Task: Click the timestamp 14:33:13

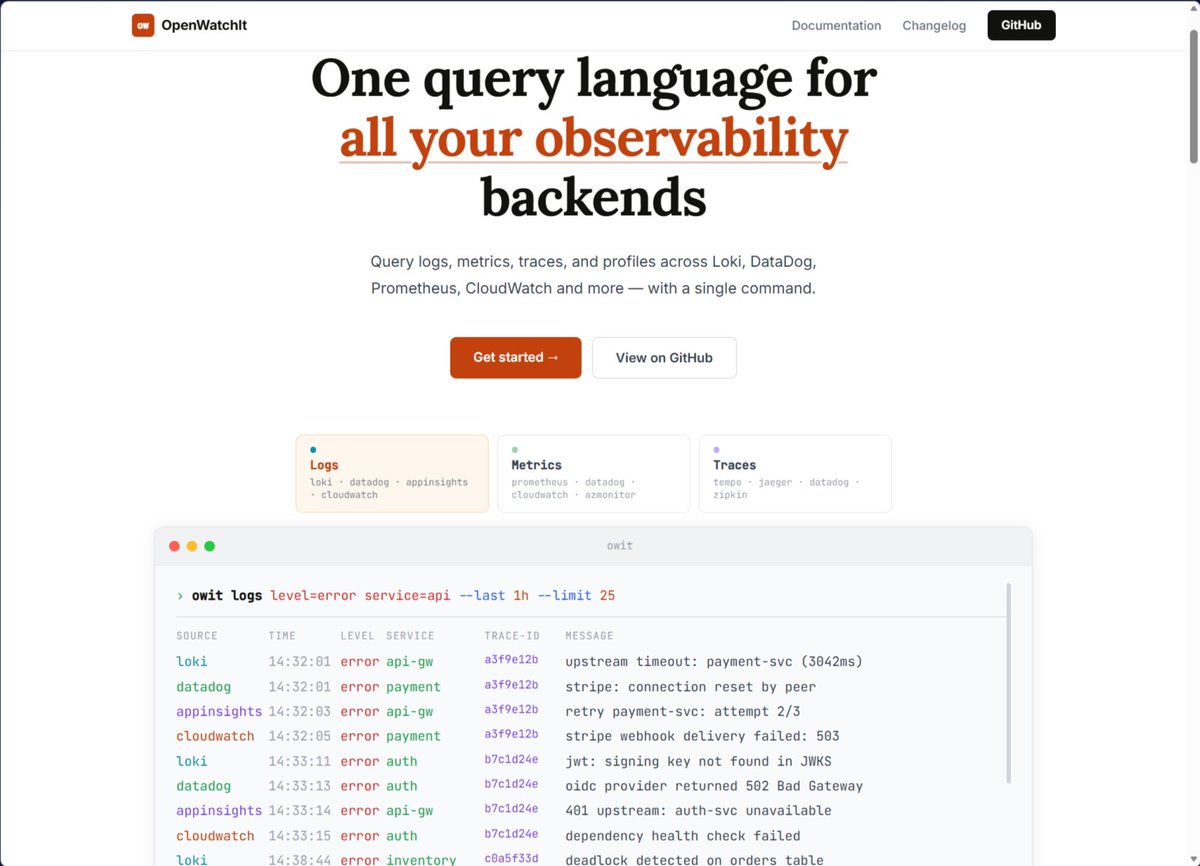Action: [299, 786]
